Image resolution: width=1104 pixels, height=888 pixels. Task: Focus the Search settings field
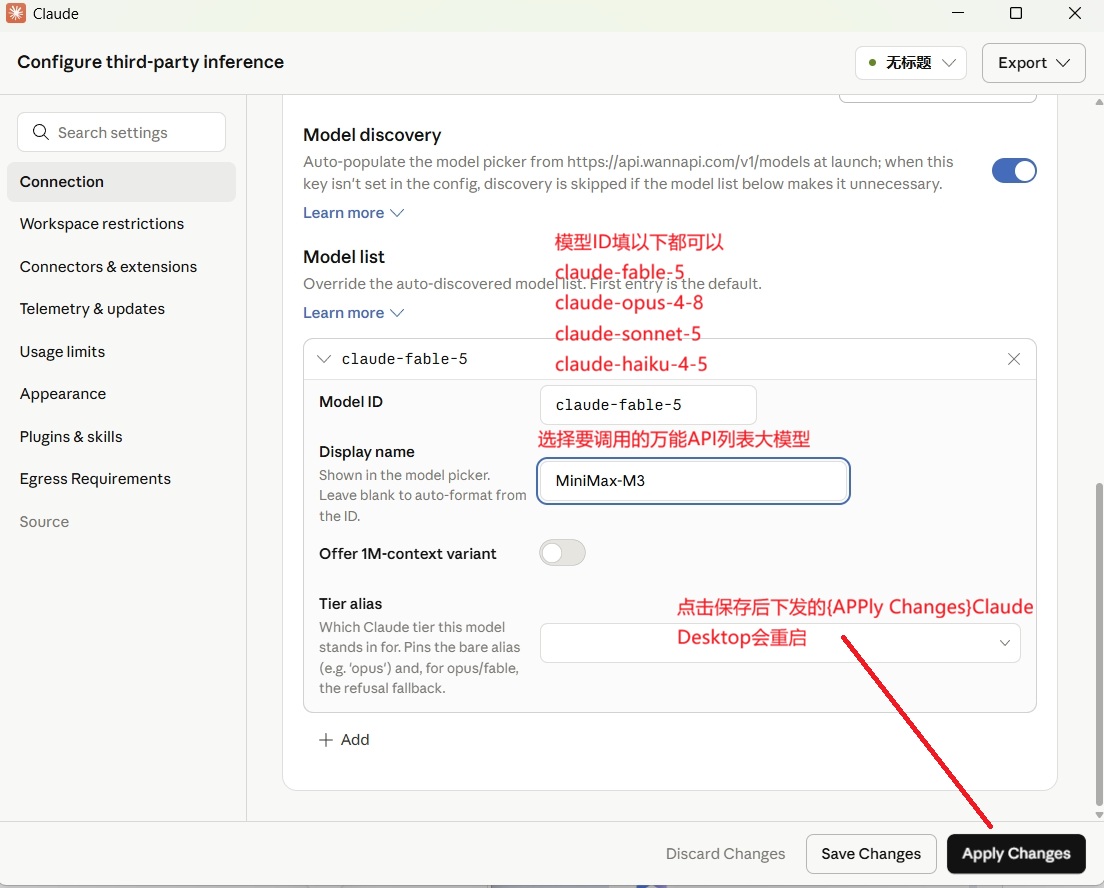coord(121,132)
